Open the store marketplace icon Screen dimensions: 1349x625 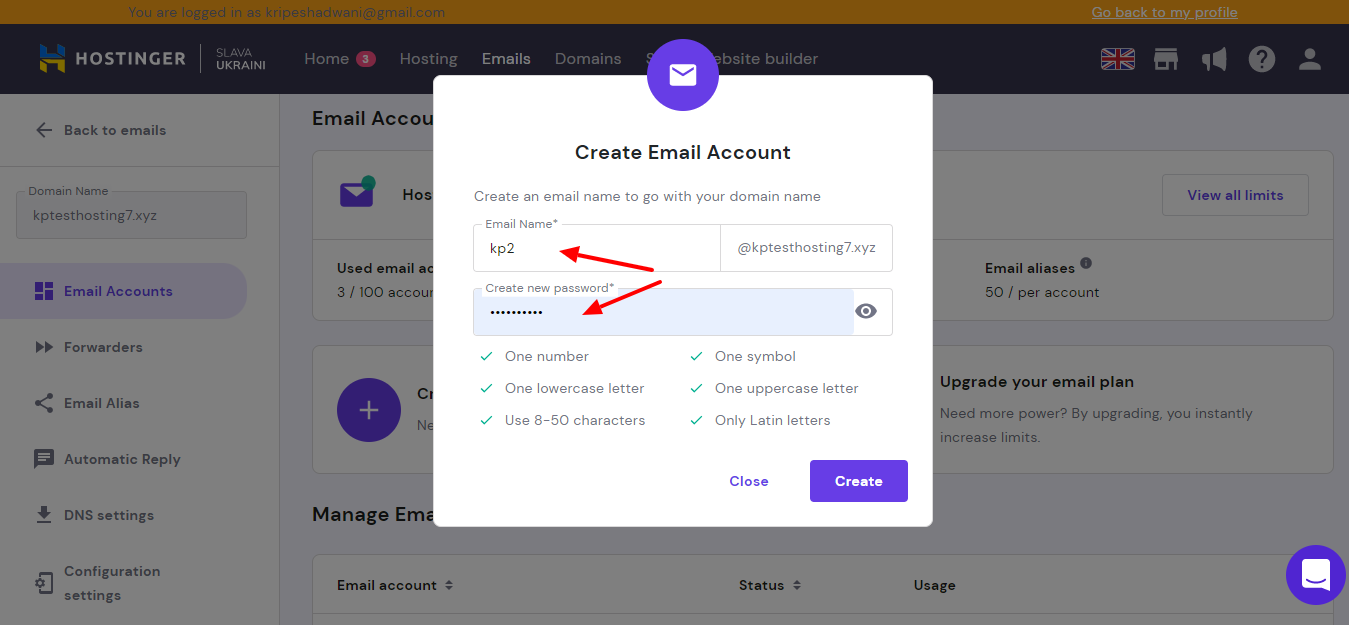pyautogui.click(x=1166, y=59)
